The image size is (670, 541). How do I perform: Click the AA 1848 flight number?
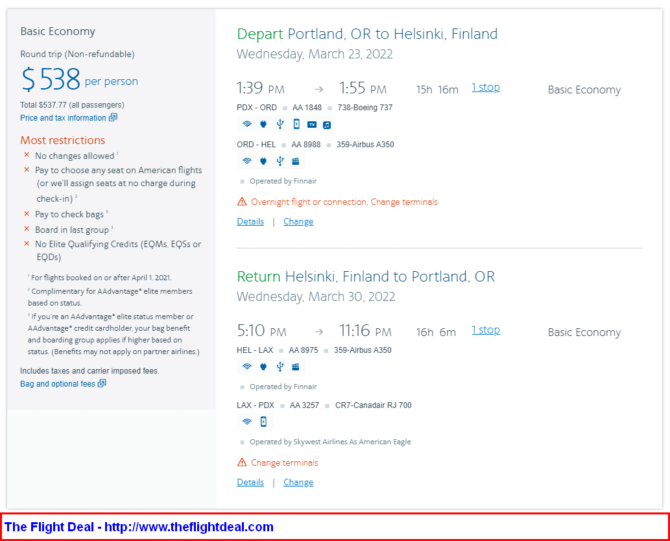pyautogui.click(x=307, y=108)
